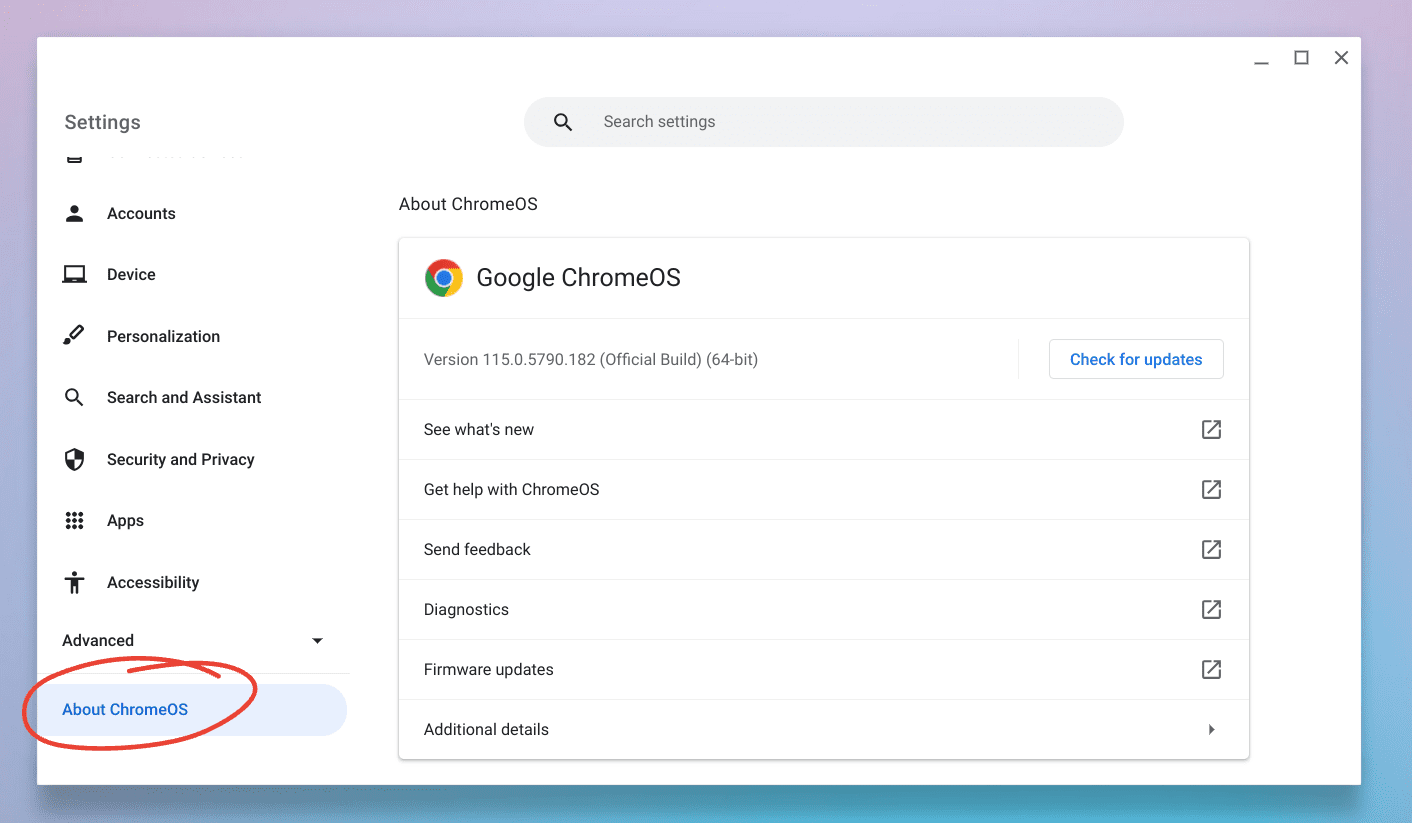The width and height of the screenshot is (1412, 823).
Task: Click the magnifier icon in search bar
Action: pos(563,122)
